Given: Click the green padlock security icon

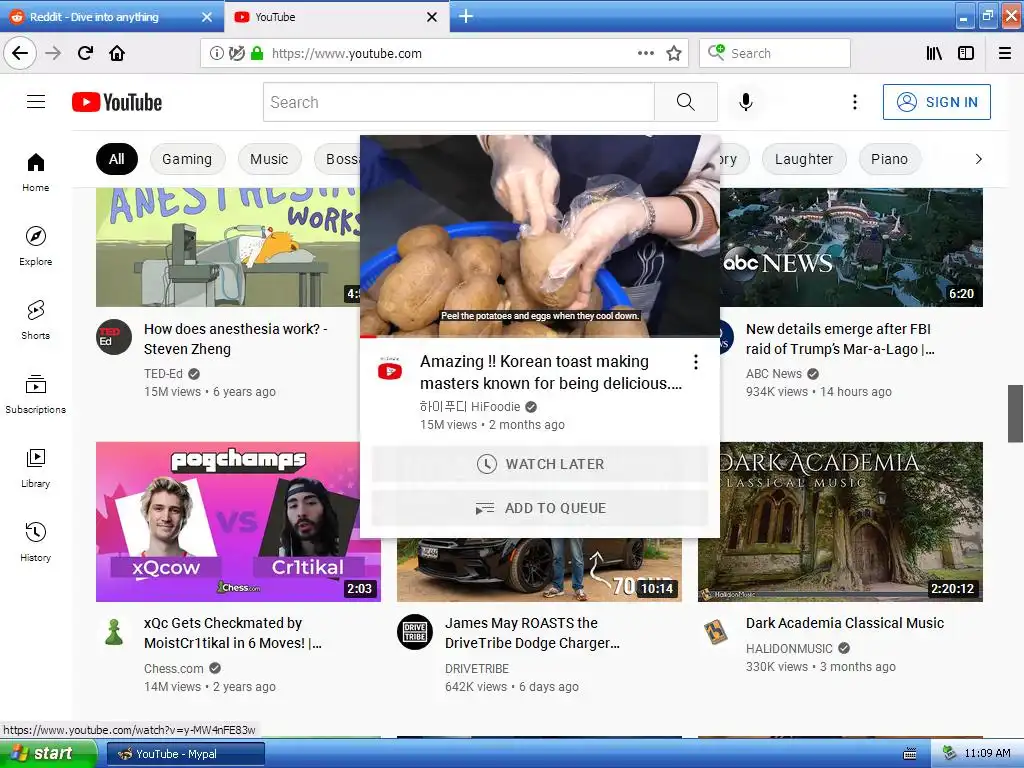Looking at the screenshot, I should pos(257,53).
